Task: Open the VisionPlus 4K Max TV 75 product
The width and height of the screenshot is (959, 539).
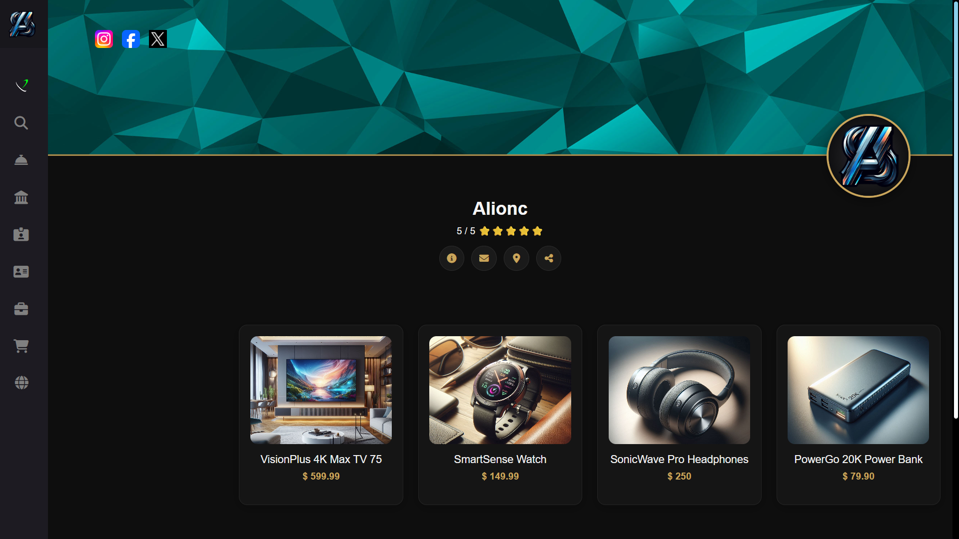Action: pyautogui.click(x=321, y=415)
